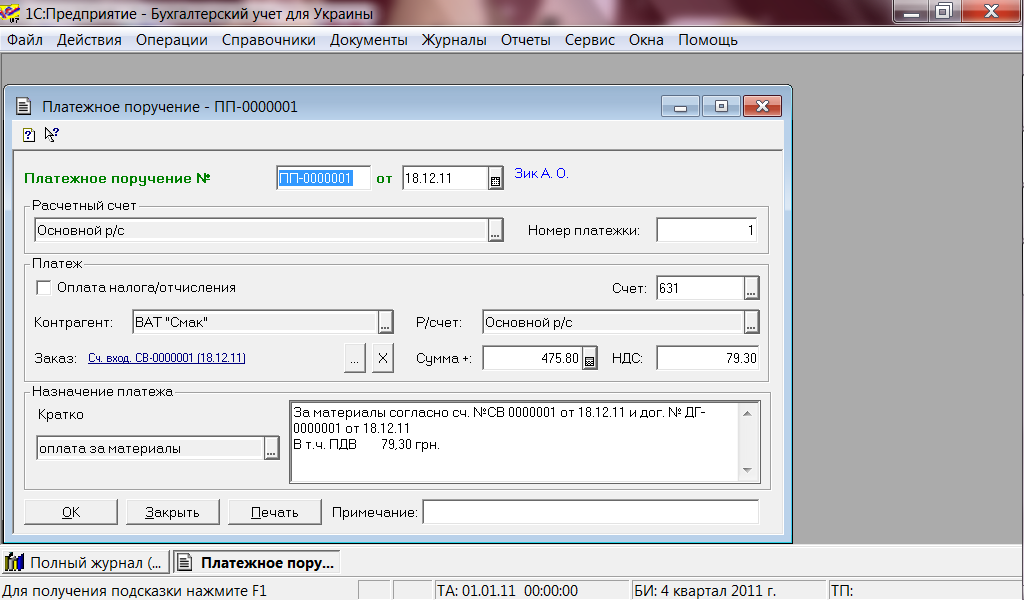The width and height of the screenshot is (1024, 600).
Task: Click the OK button
Action: (71, 513)
